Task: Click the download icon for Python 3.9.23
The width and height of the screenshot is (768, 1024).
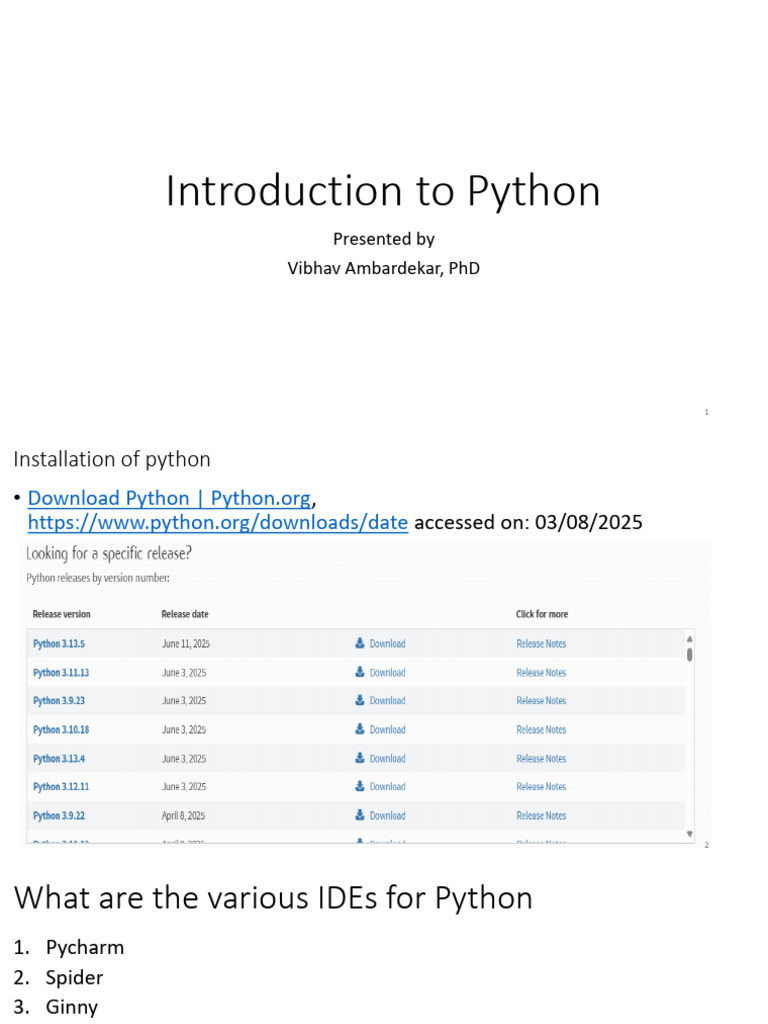Action: pos(360,701)
